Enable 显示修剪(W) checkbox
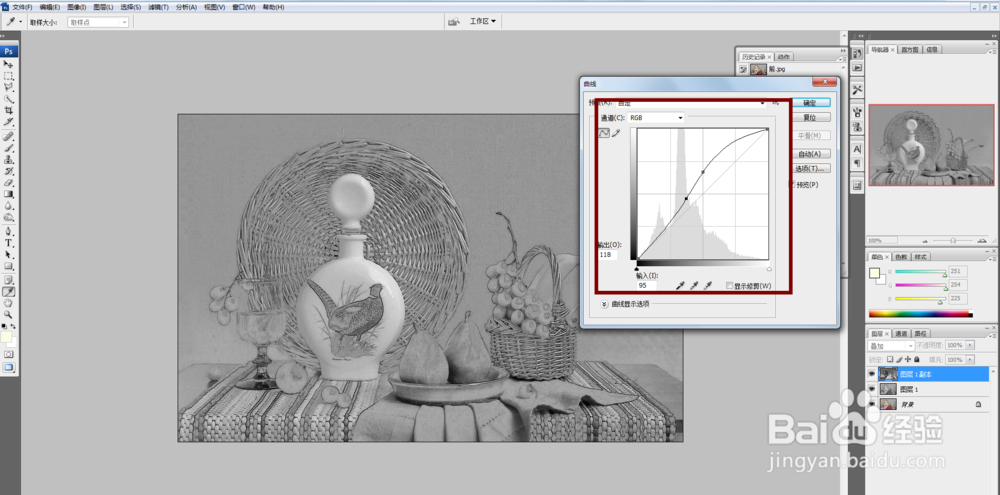Image resolution: width=1000 pixels, height=495 pixels. [x=730, y=286]
